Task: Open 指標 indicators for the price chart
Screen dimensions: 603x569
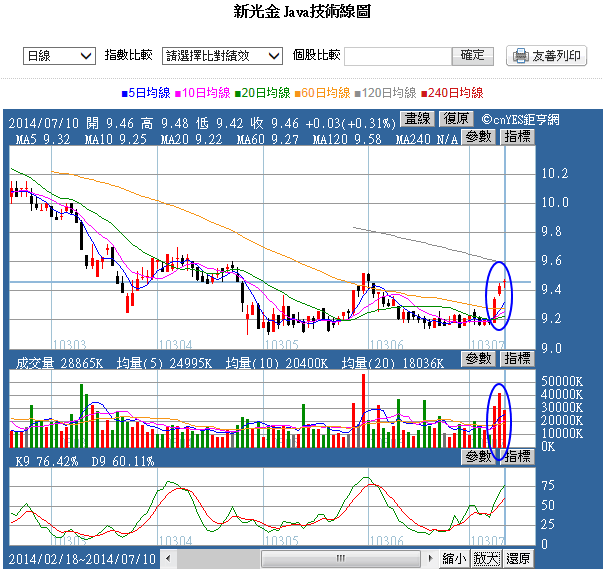Action: pyautogui.click(x=518, y=137)
